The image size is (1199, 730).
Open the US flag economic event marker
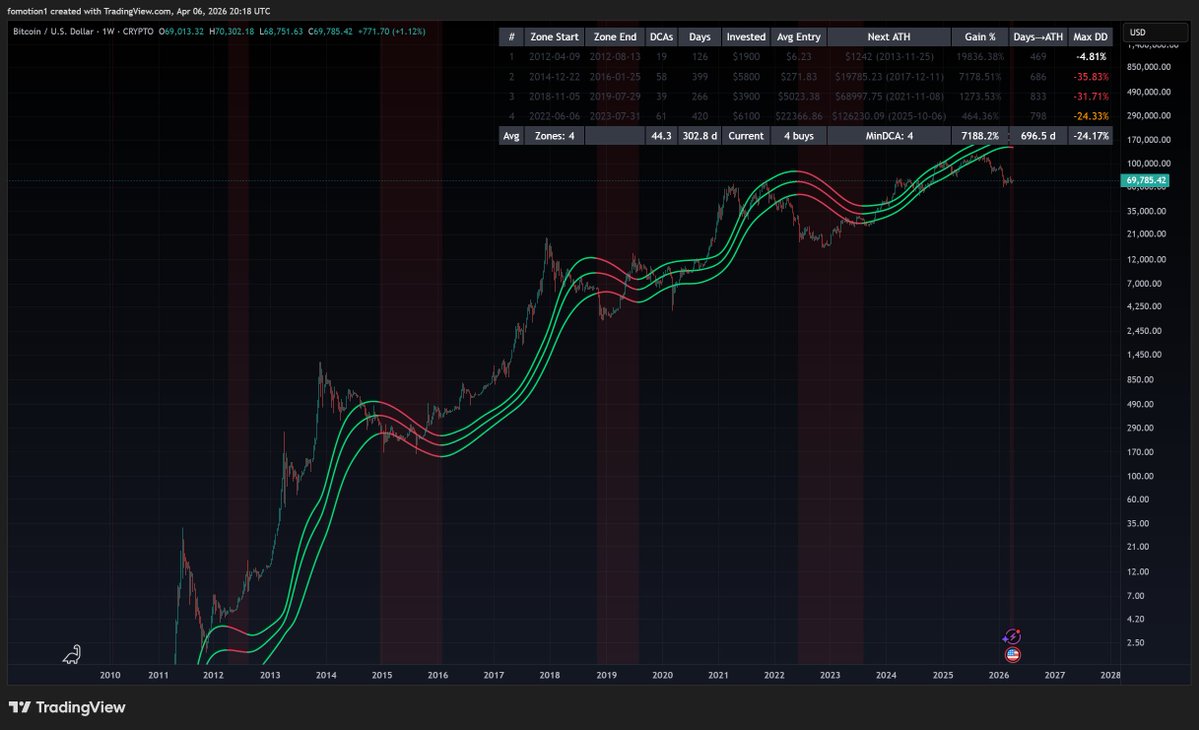tap(1012, 654)
